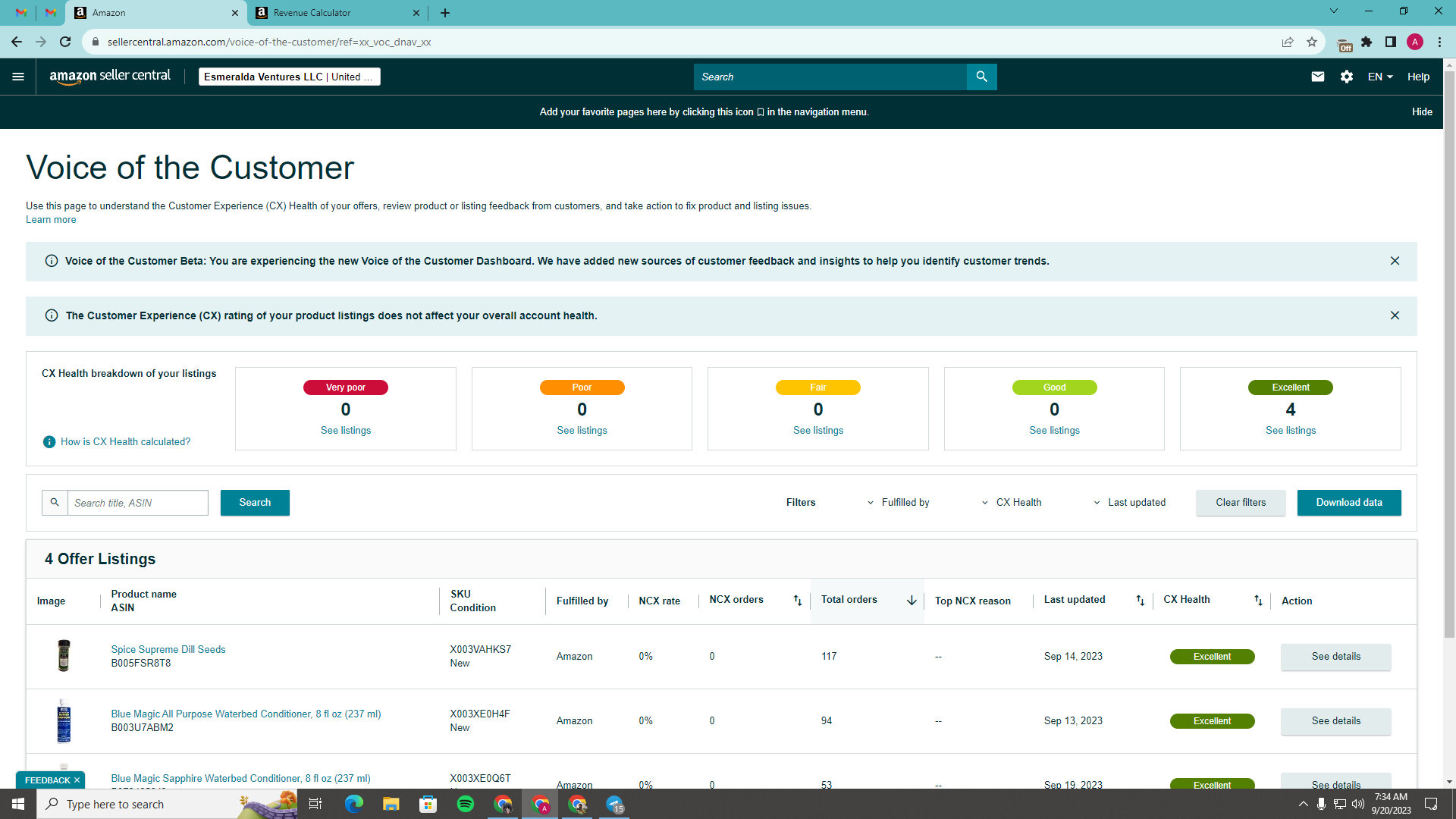The height and width of the screenshot is (819, 1456).
Task: Go back to the previous page
Action: click(x=17, y=42)
